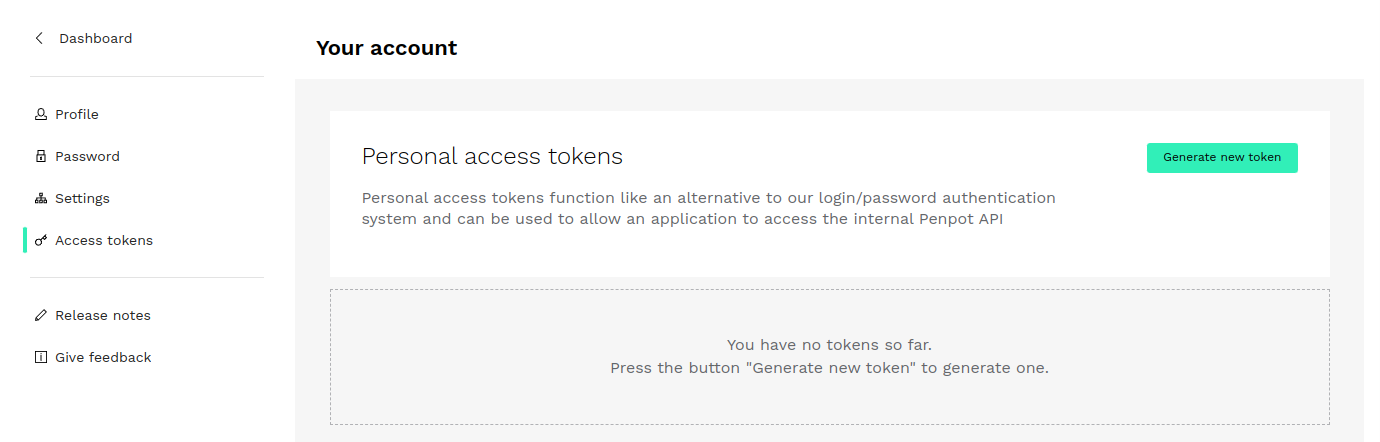Click the Give feedback icon
The image size is (1380, 442).
[x=41, y=357]
